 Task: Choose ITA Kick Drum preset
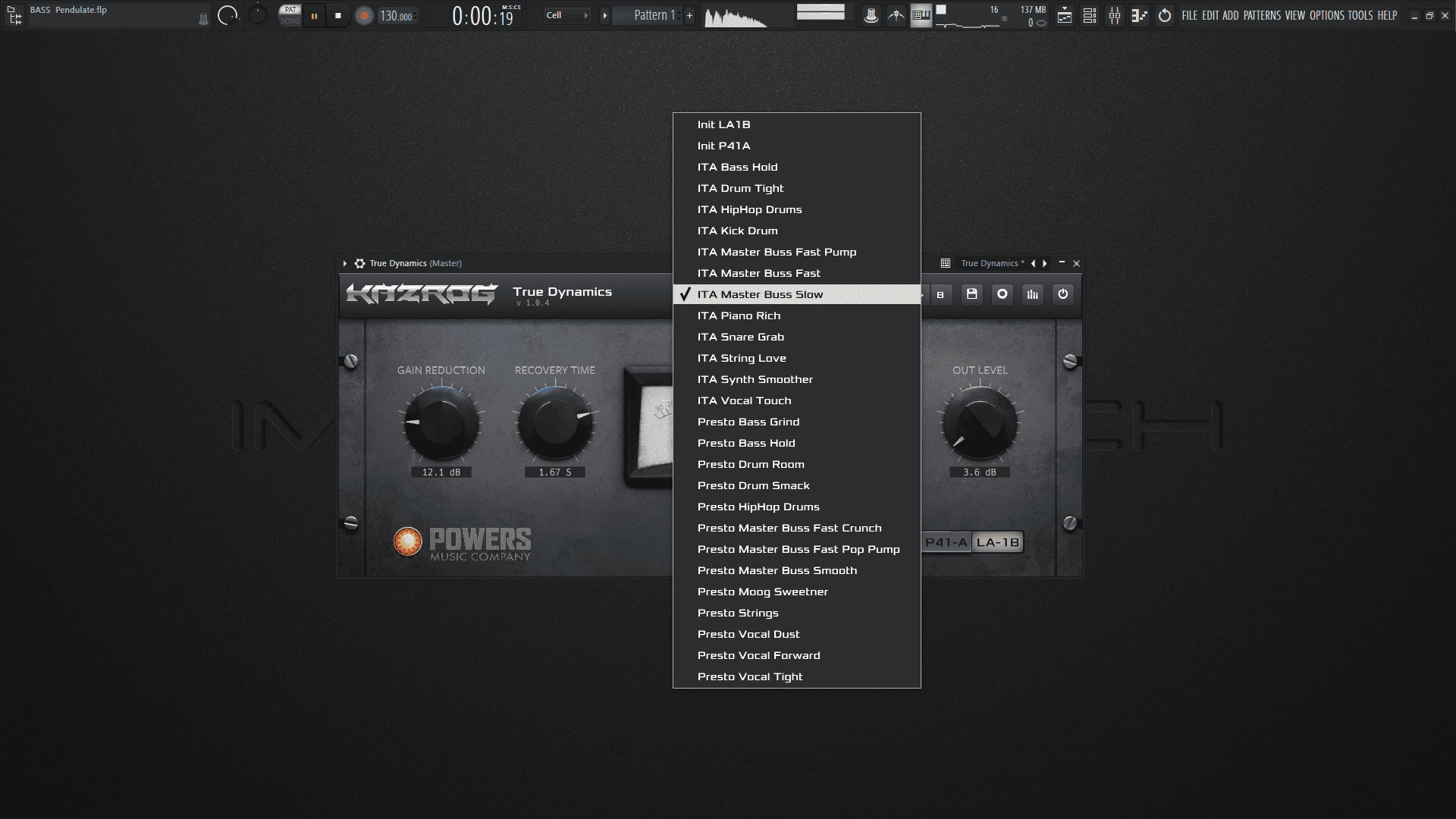click(797, 231)
